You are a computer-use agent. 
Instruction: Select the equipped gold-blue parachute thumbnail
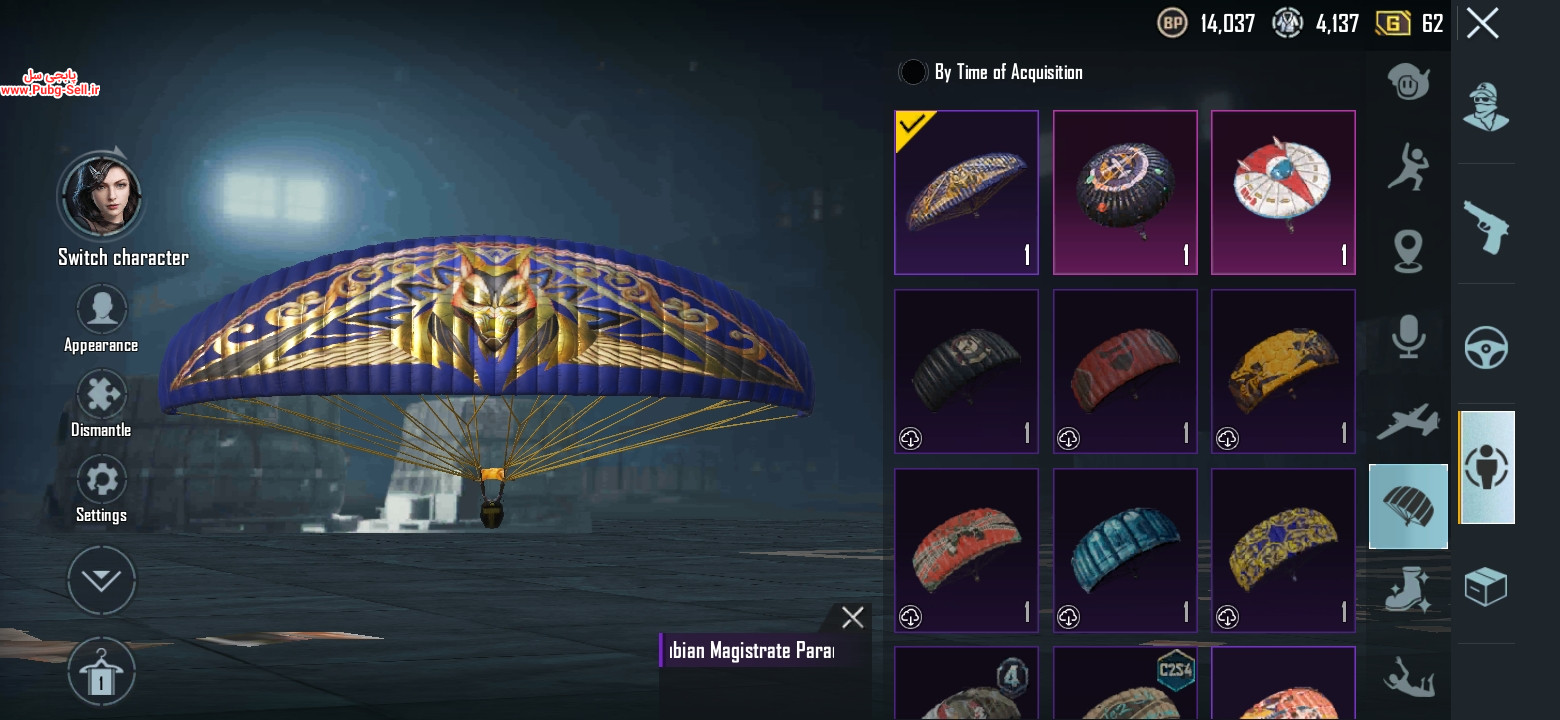tap(966, 192)
